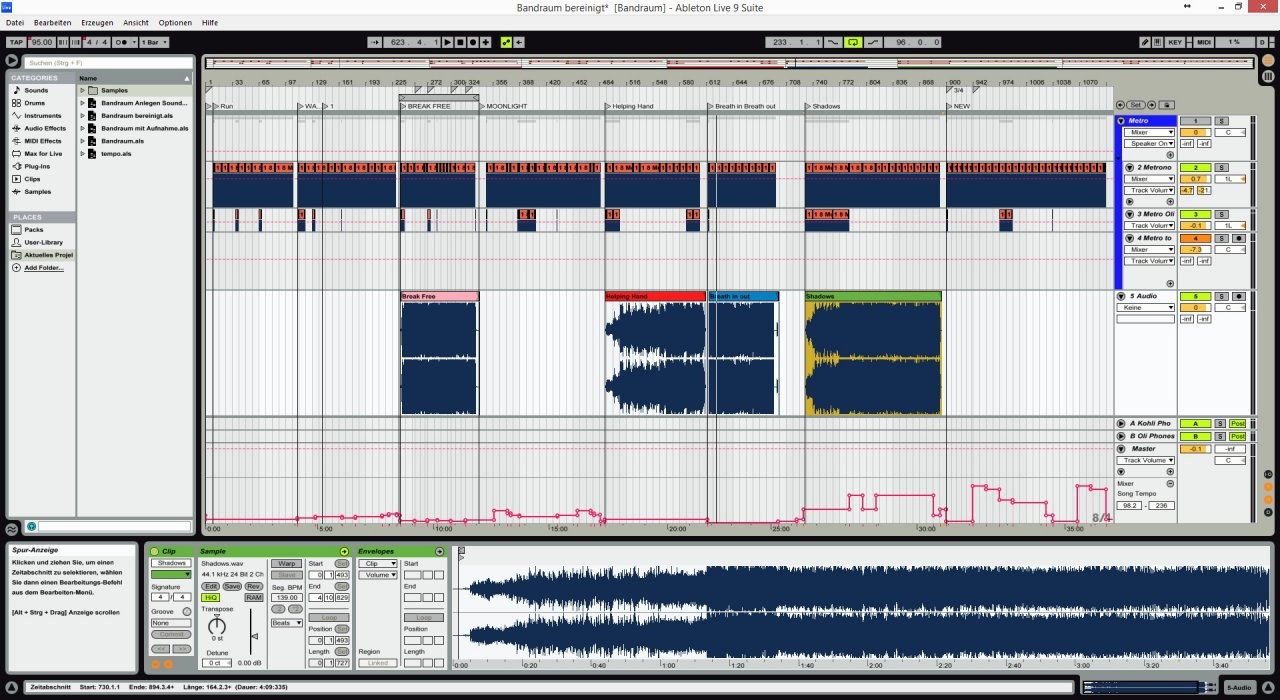This screenshot has height=700, width=1280.
Task: Open the Ansicht menu
Action: (x=136, y=22)
